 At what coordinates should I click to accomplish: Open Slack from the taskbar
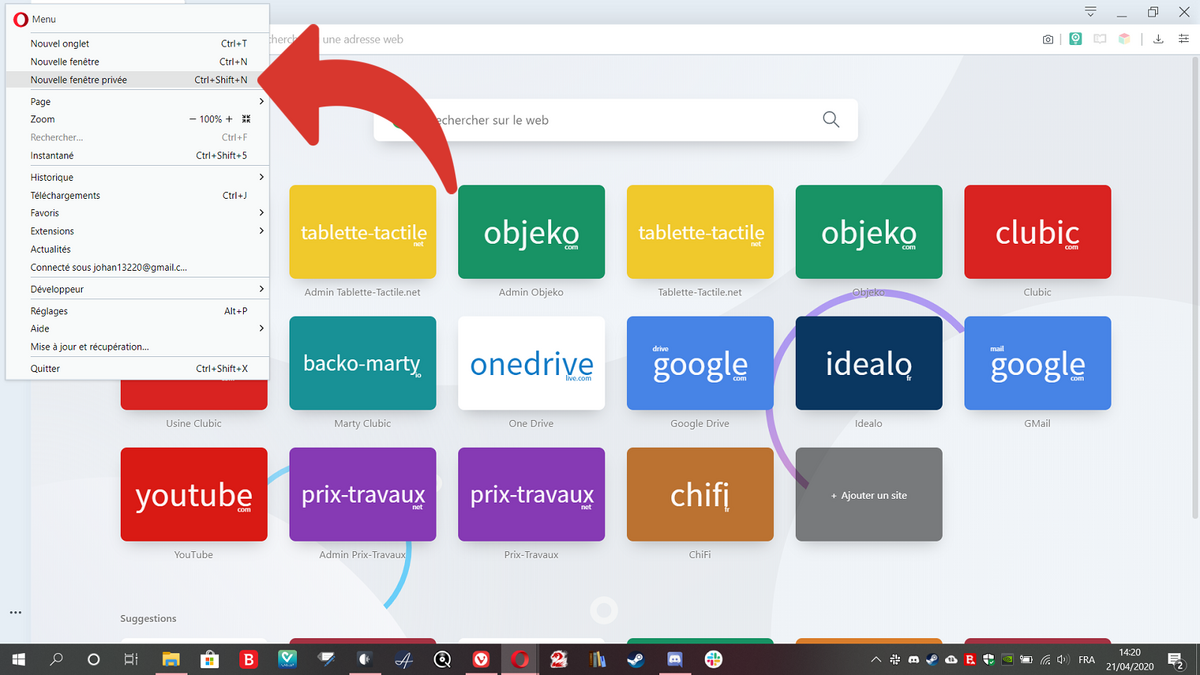pyautogui.click(x=714, y=659)
